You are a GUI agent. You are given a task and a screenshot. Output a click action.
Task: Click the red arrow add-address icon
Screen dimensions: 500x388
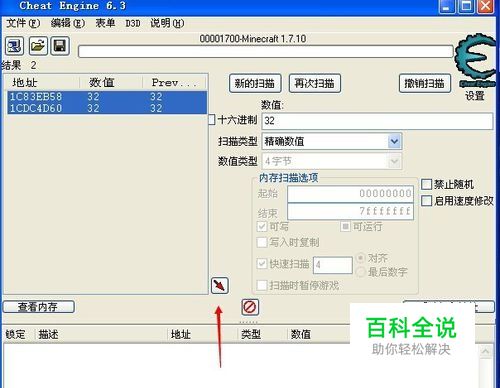coord(220,286)
